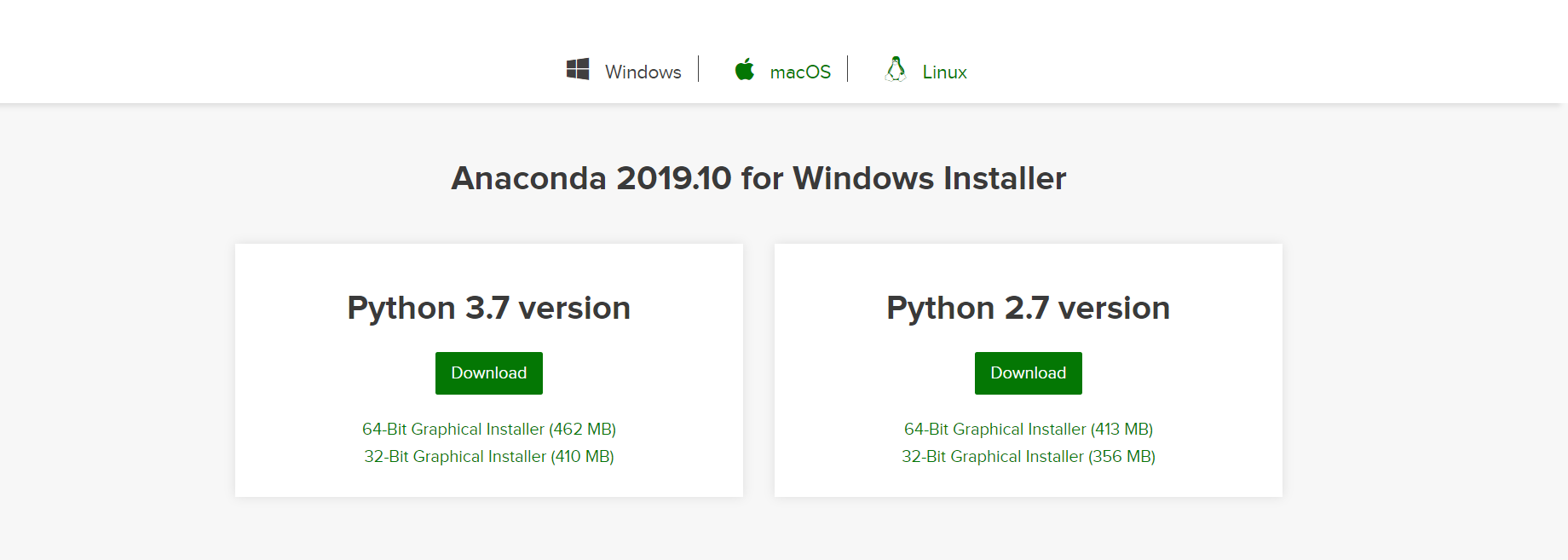This screenshot has height=560, width=1568.
Task: Open 64-Bit Graphical Installer (462 MB) link
Action: point(489,430)
